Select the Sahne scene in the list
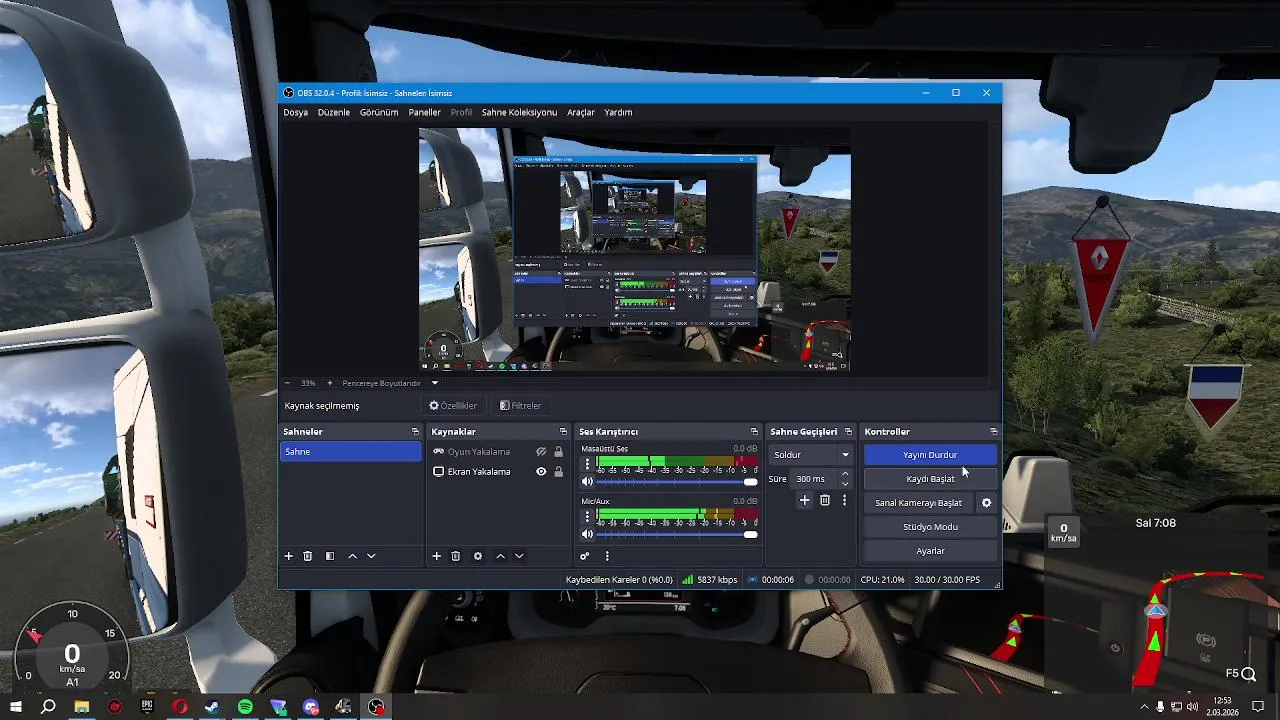Viewport: 1280px width, 720px height. point(351,452)
